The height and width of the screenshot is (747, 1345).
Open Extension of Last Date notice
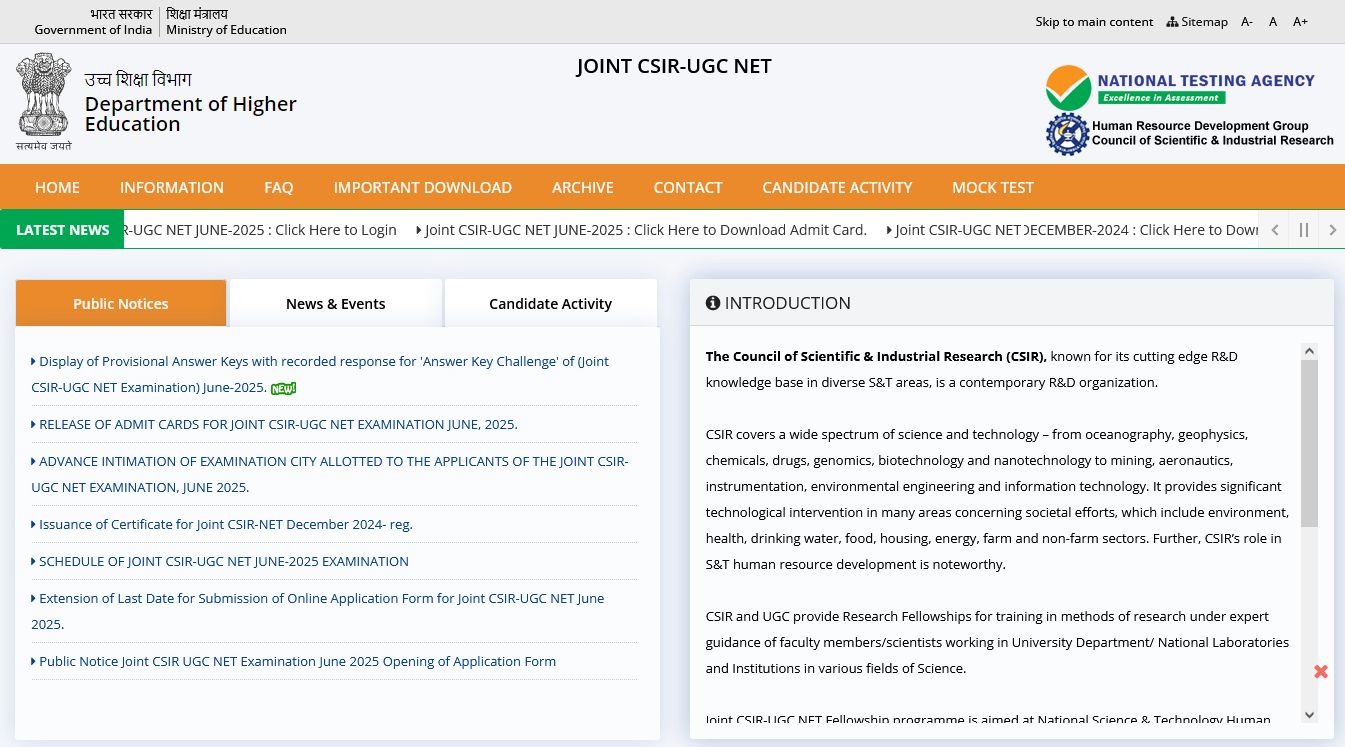(318, 611)
